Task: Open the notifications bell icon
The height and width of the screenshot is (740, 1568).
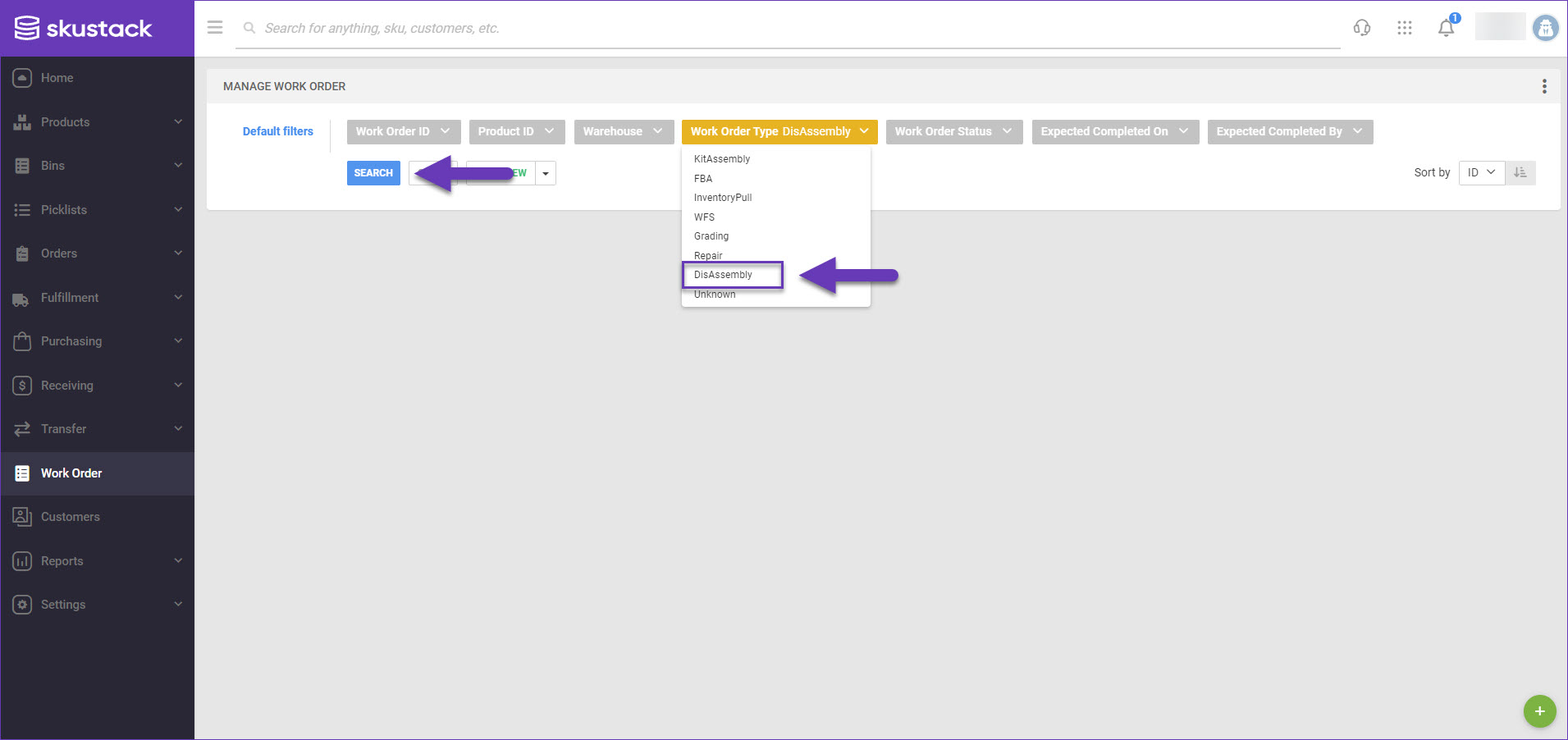Action: [1447, 28]
